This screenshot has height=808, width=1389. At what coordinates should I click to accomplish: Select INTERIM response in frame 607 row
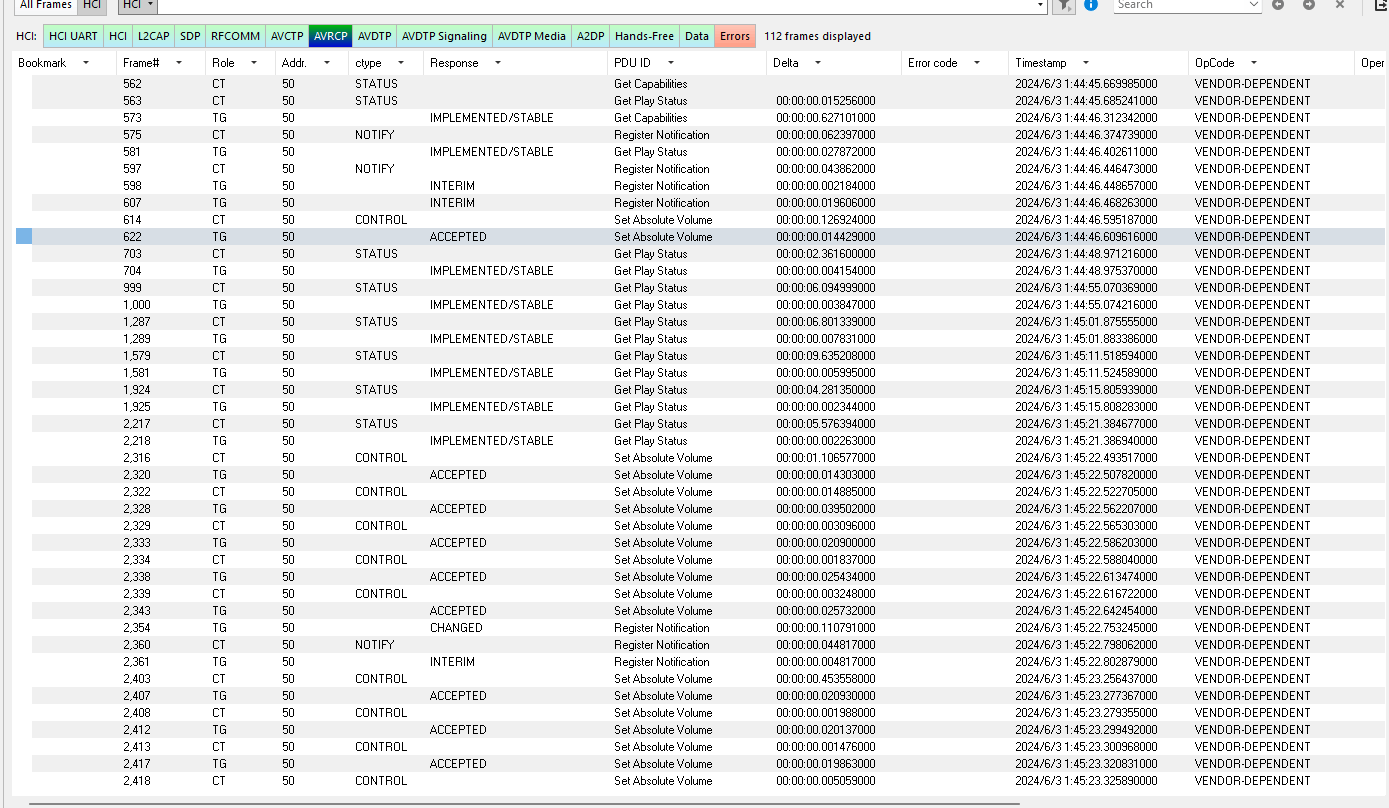[452, 203]
